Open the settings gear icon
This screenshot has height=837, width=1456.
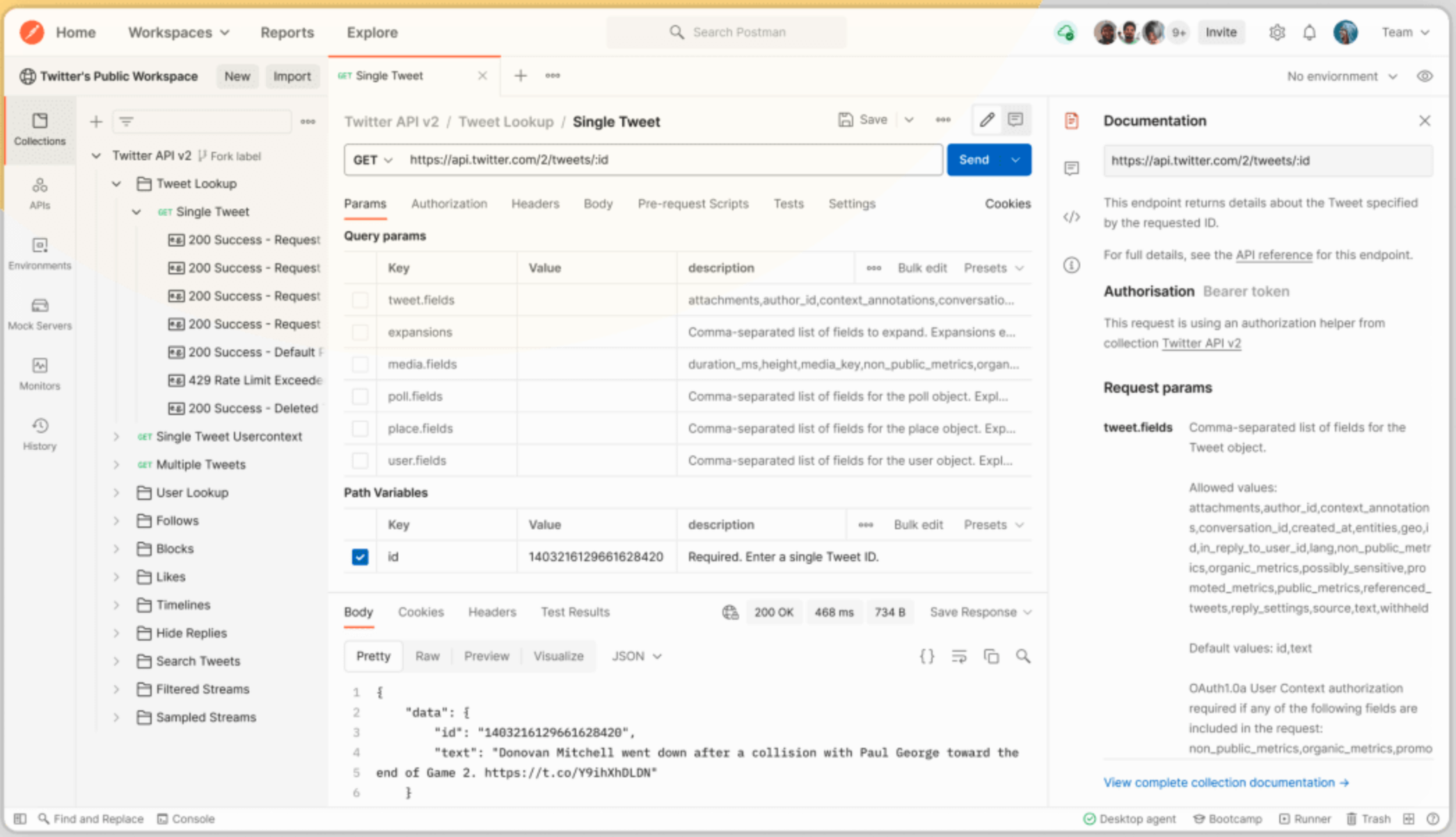coord(1276,32)
